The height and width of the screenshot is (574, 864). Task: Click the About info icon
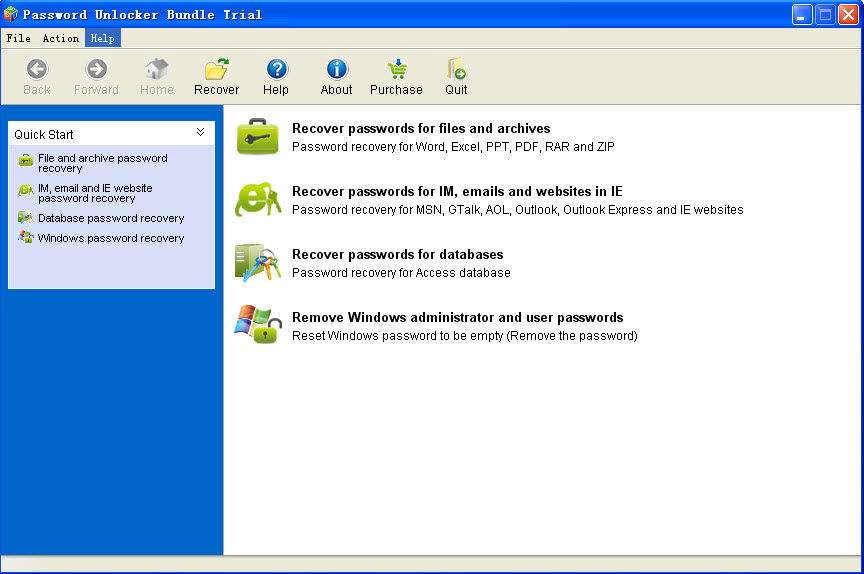pos(336,70)
